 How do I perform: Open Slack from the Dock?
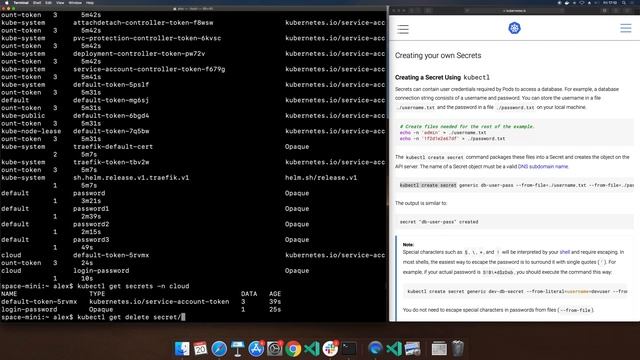(330, 349)
